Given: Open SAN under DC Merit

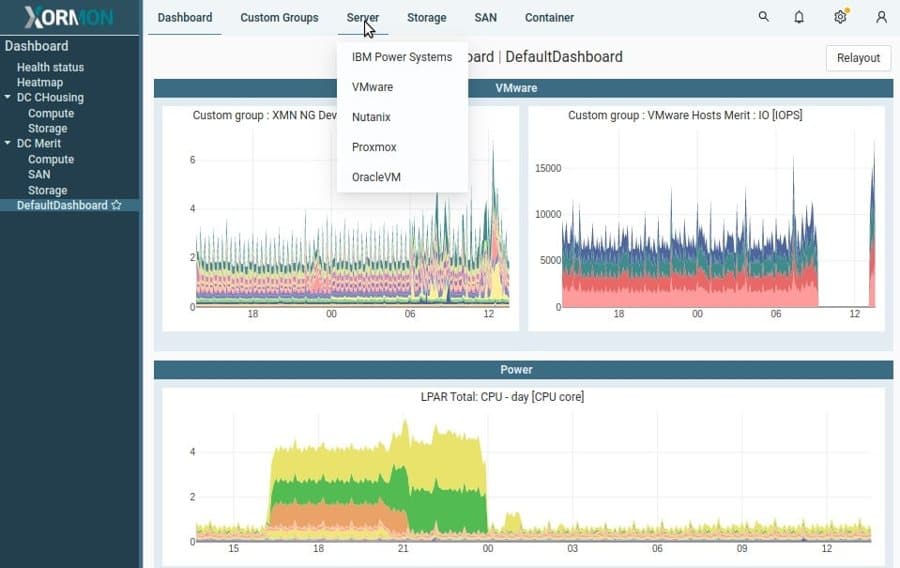Looking at the screenshot, I should point(39,174).
